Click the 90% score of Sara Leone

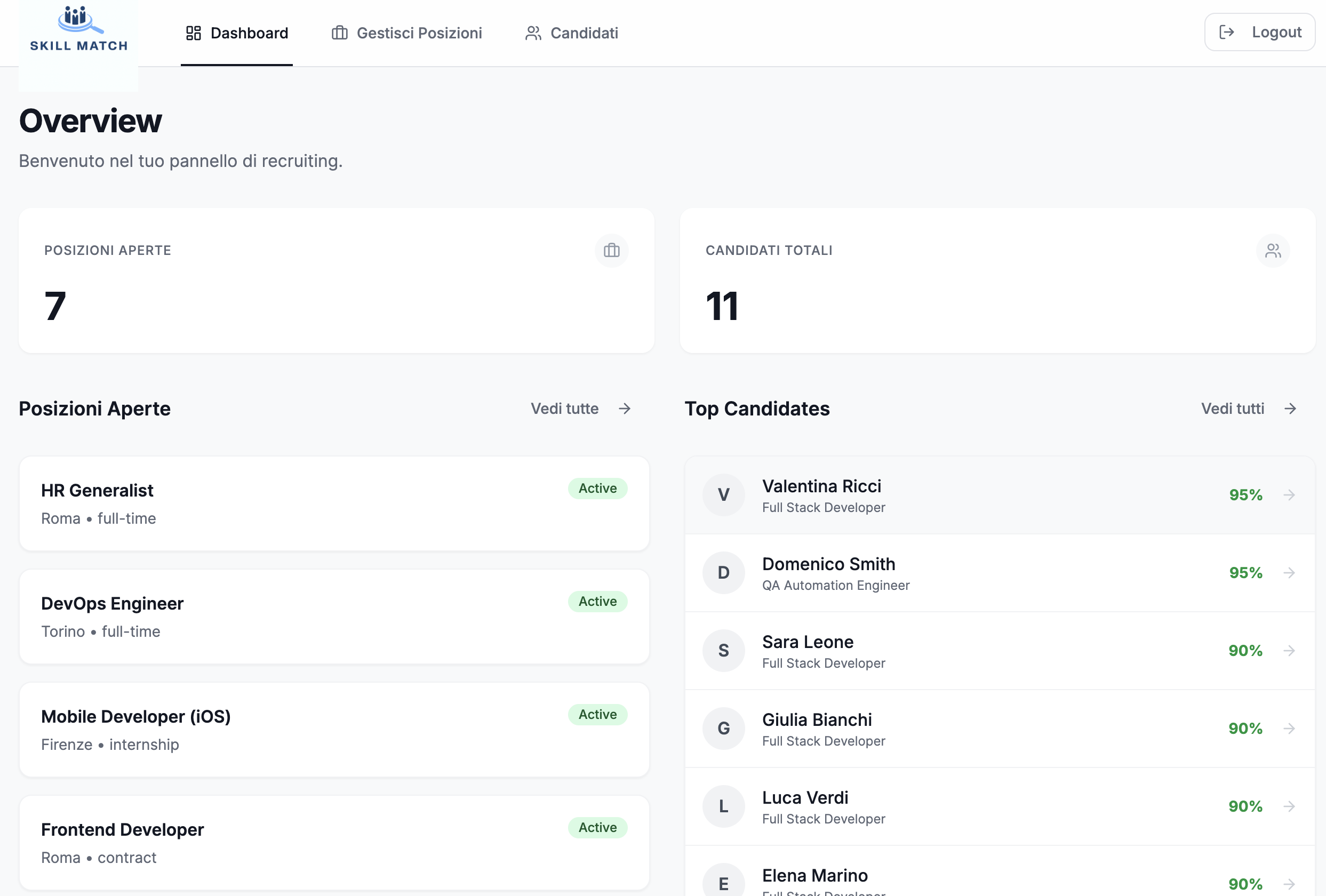point(1245,650)
